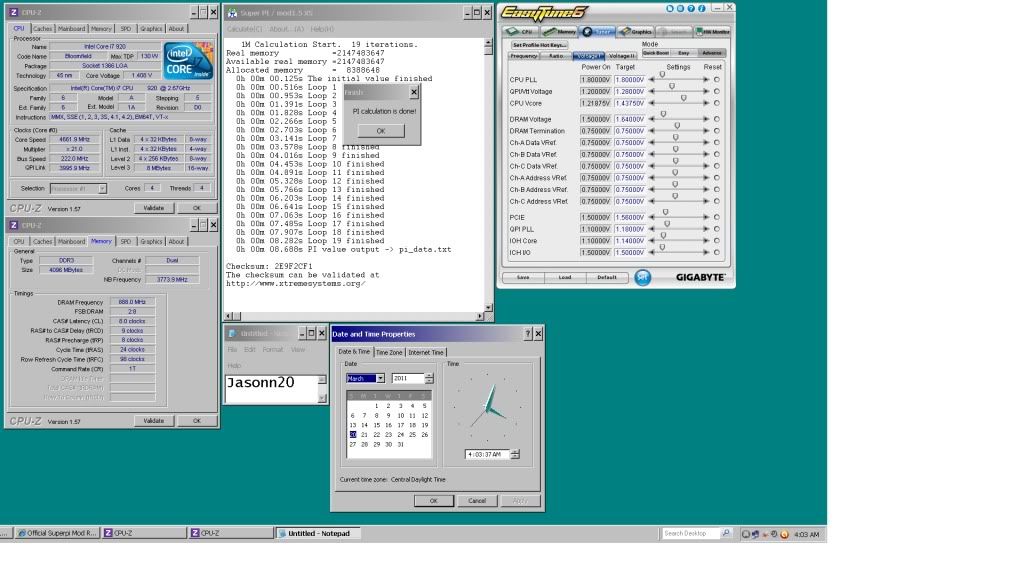Click OK in the PI calculation done dialog
The height and width of the screenshot is (576, 1024).
[381, 131]
